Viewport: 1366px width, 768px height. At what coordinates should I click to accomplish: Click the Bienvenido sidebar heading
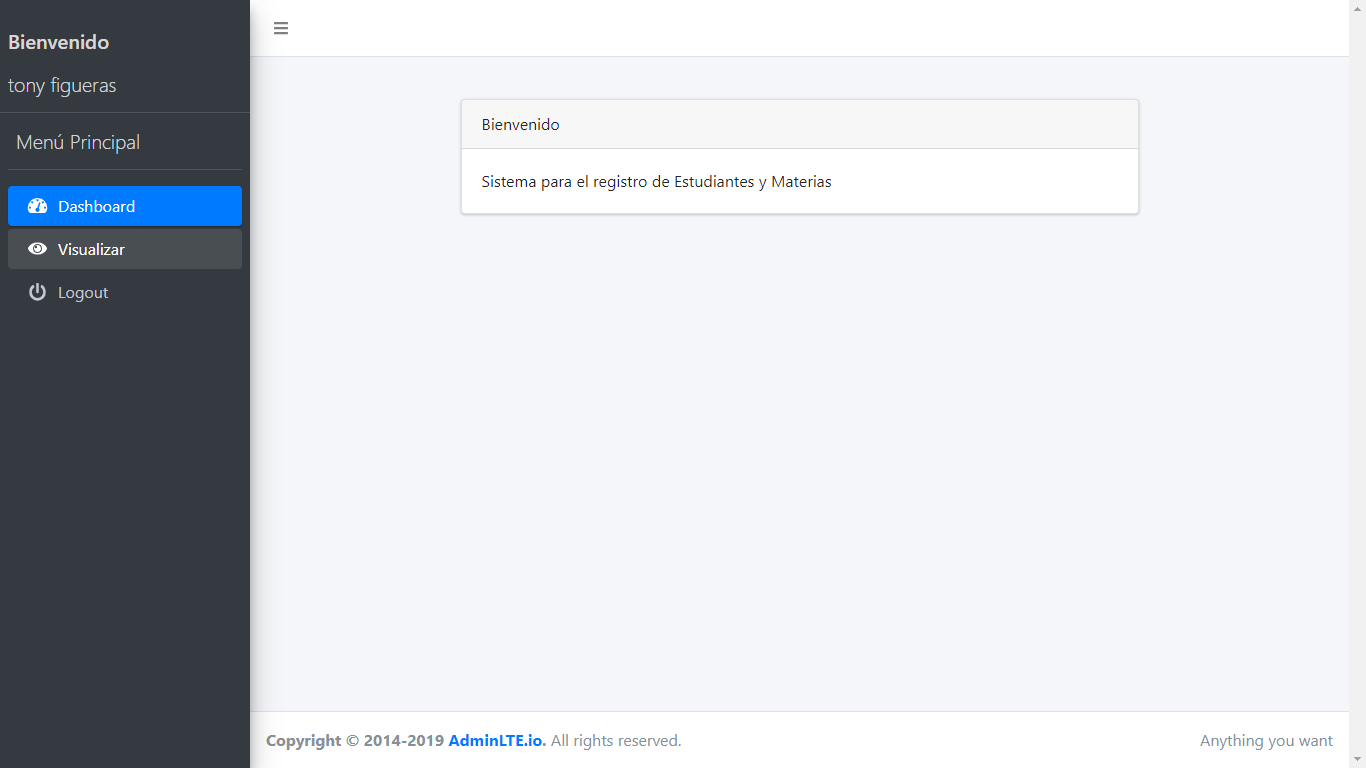point(59,42)
